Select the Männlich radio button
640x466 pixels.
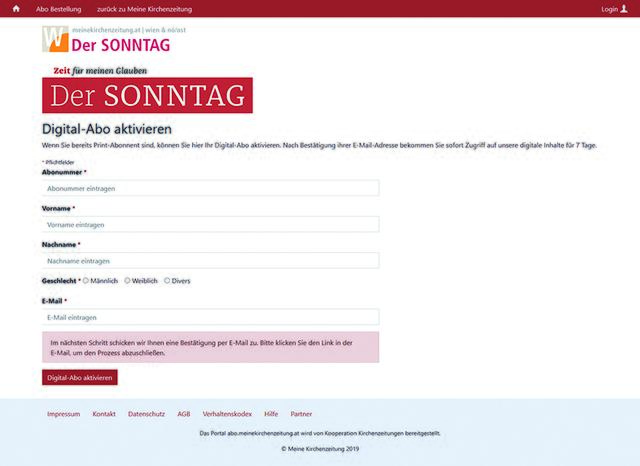click(x=86, y=281)
